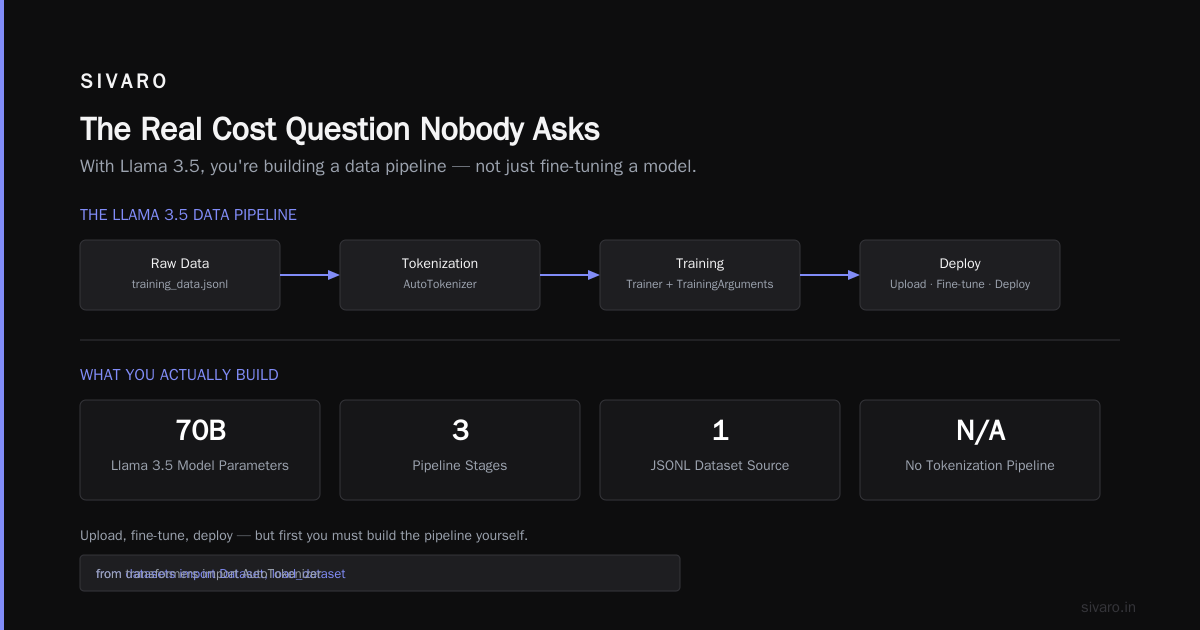This screenshot has width=1200, height=630.
Task: Click the Upload, fine-tune, deploy caption
Action: (304, 535)
